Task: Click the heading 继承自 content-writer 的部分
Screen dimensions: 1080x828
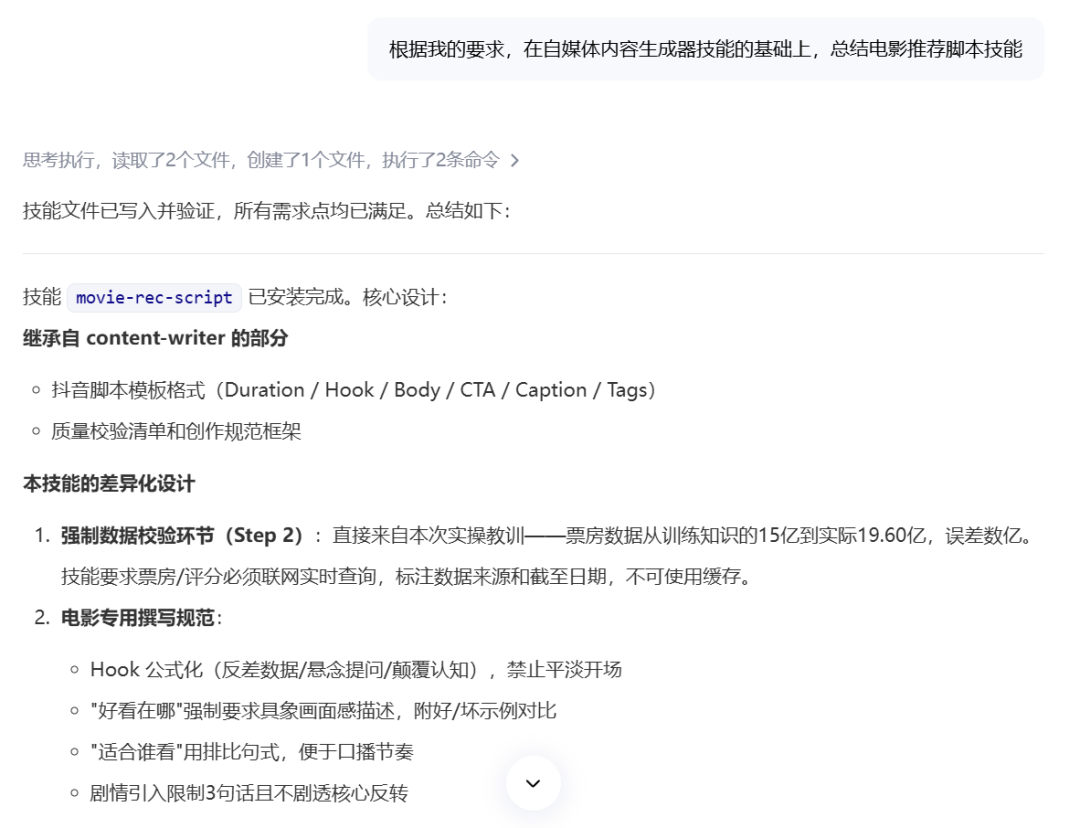Action: tap(156, 338)
